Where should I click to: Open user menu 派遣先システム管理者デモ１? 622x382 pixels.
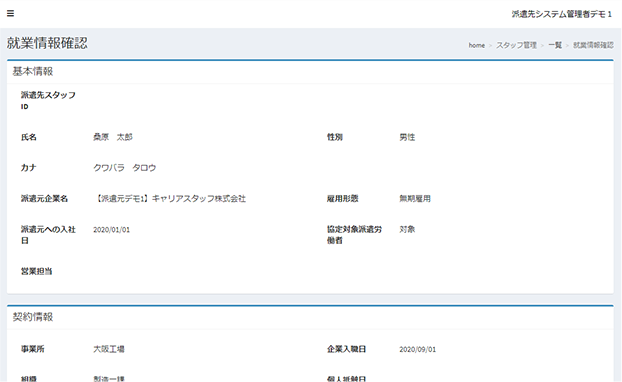coord(562,14)
